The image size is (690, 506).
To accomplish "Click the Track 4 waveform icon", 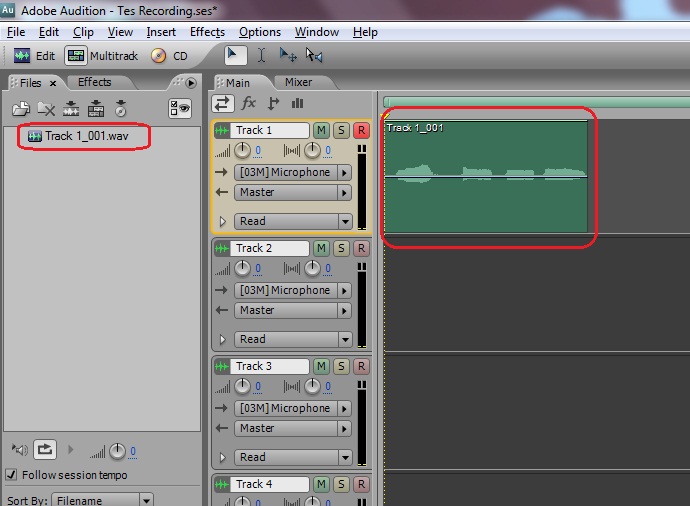I will (x=222, y=484).
